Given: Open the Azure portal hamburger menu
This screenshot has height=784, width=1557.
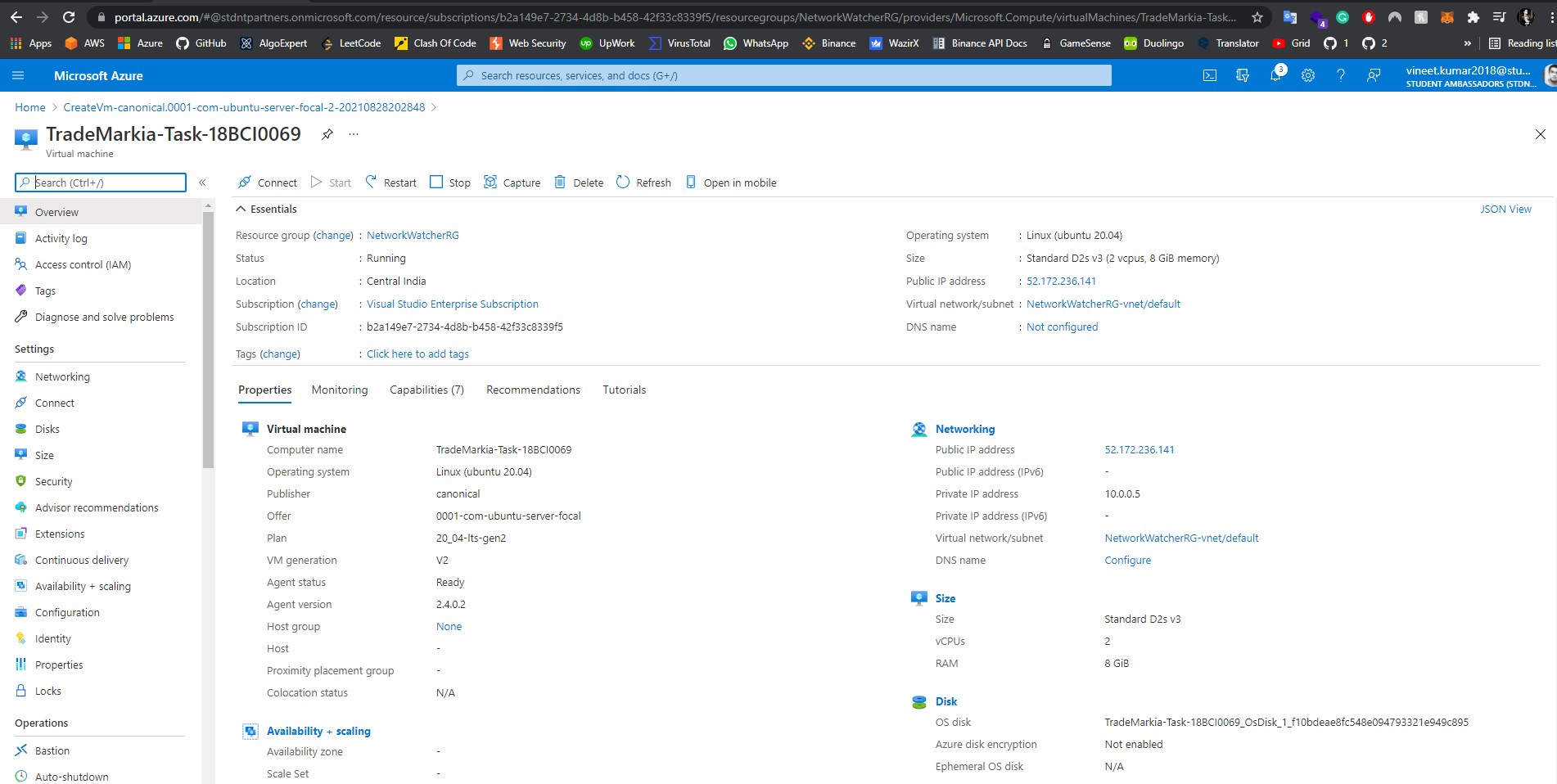Looking at the screenshot, I should coord(18,75).
